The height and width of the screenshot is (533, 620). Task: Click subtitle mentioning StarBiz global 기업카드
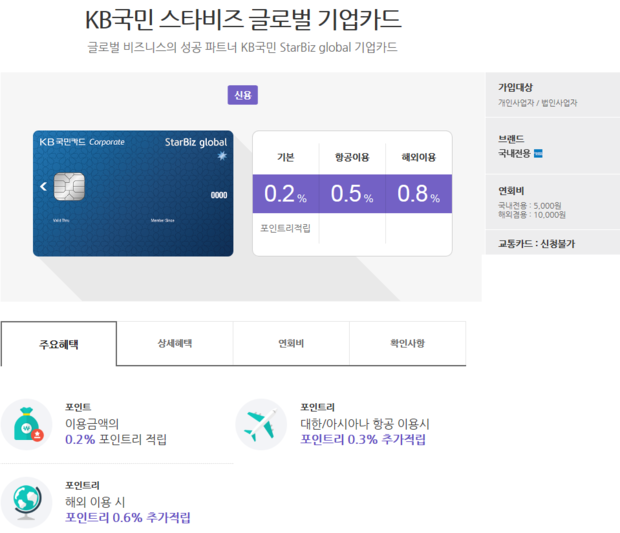point(242,47)
